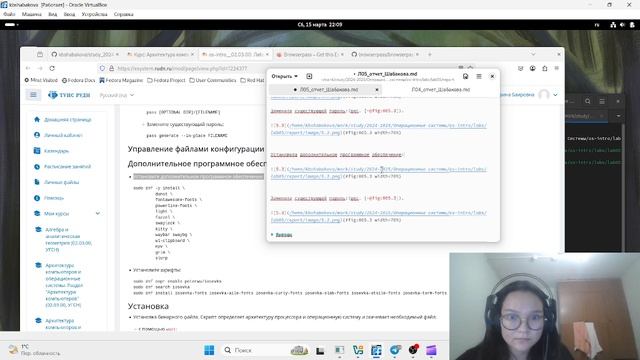
Task: Click the Windows Start button
Action: [209, 350]
